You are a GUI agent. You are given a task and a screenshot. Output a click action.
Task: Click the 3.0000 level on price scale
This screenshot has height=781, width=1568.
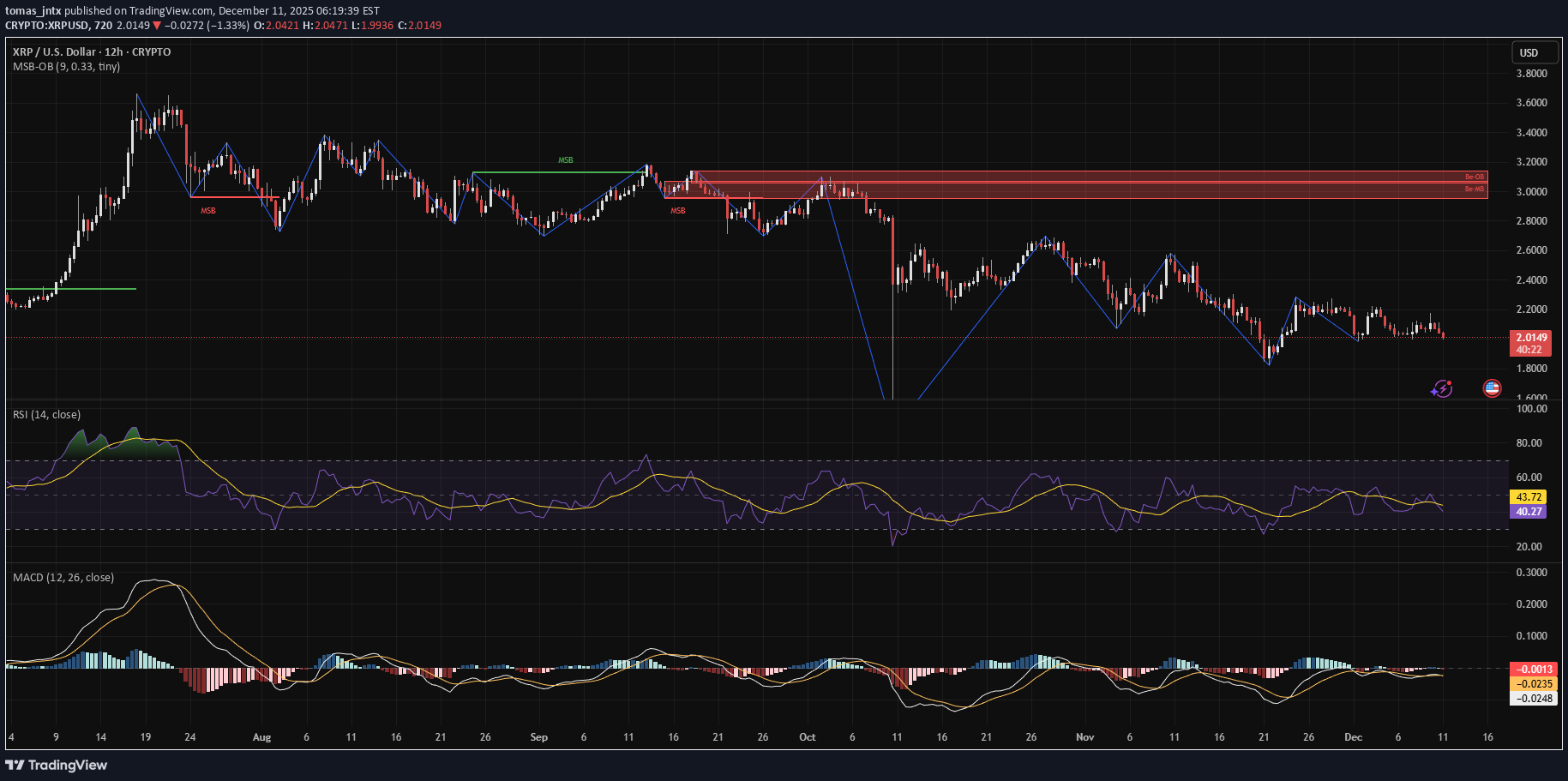1531,192
